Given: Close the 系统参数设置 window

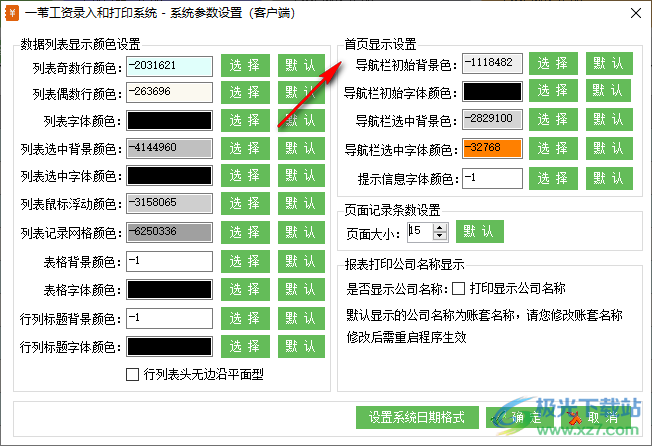Looking at the screenshot, I should tap(635, 13).
